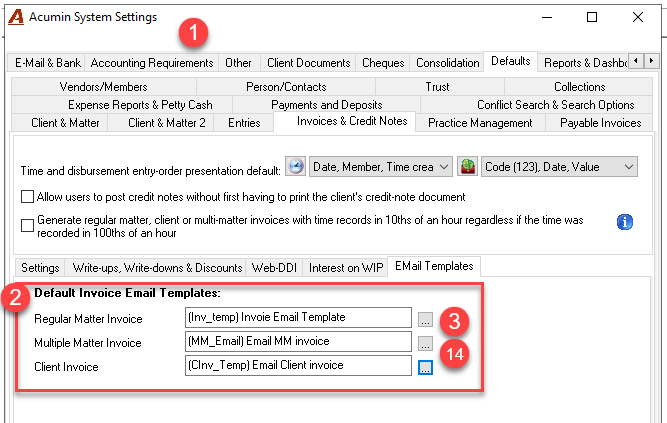This screenshot has height=423, width=667.
Task: Toggle generate invoices in 10ths of an hour
Action: pos(28,225)
